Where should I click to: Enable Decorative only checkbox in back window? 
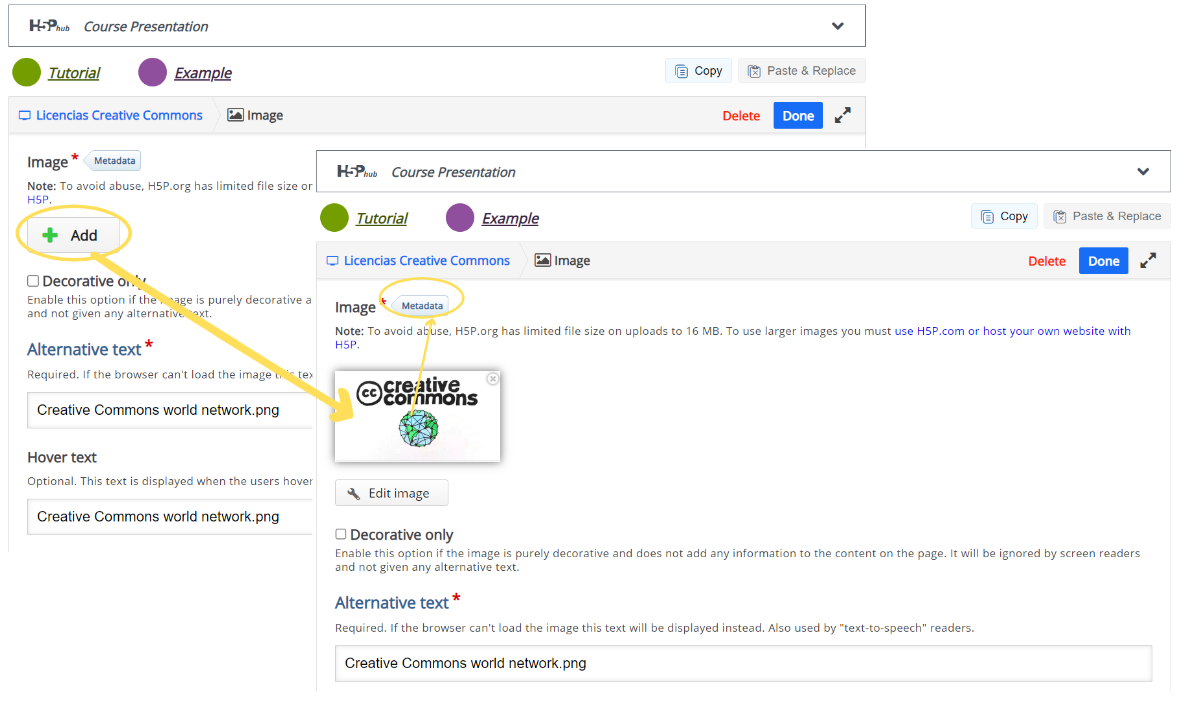[x=33, y=281]
